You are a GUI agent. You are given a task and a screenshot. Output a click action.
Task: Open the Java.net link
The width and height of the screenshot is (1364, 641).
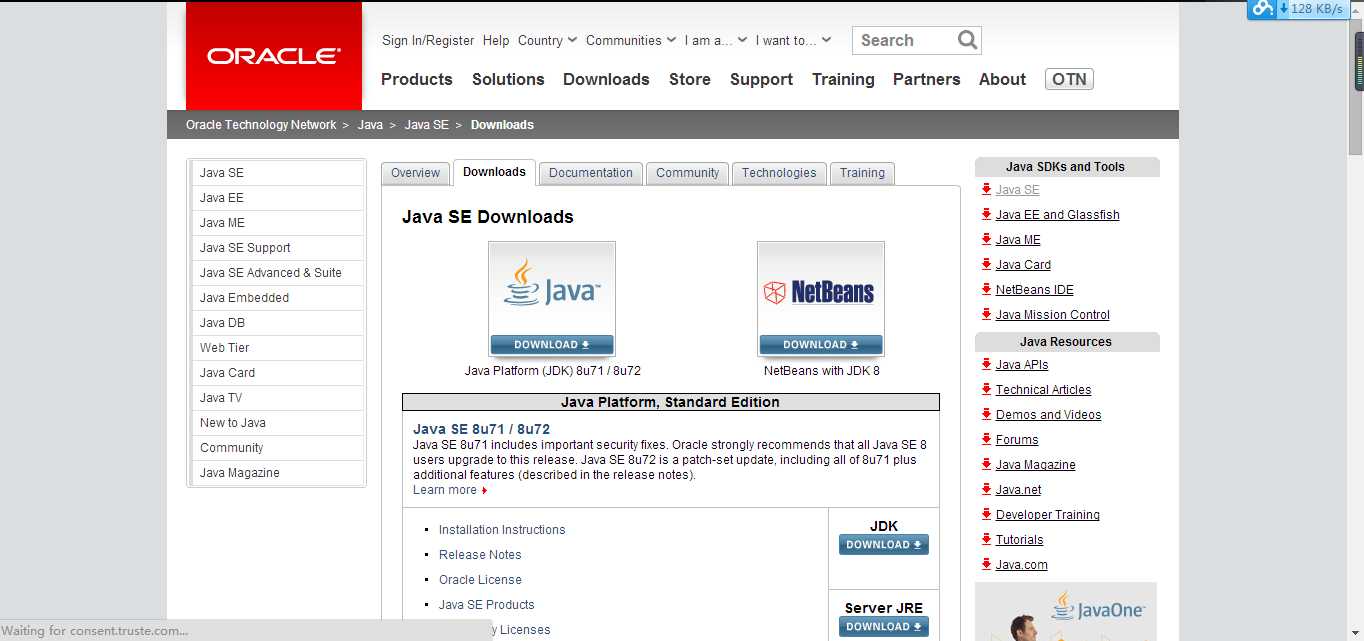click(x=1018, y=490)
